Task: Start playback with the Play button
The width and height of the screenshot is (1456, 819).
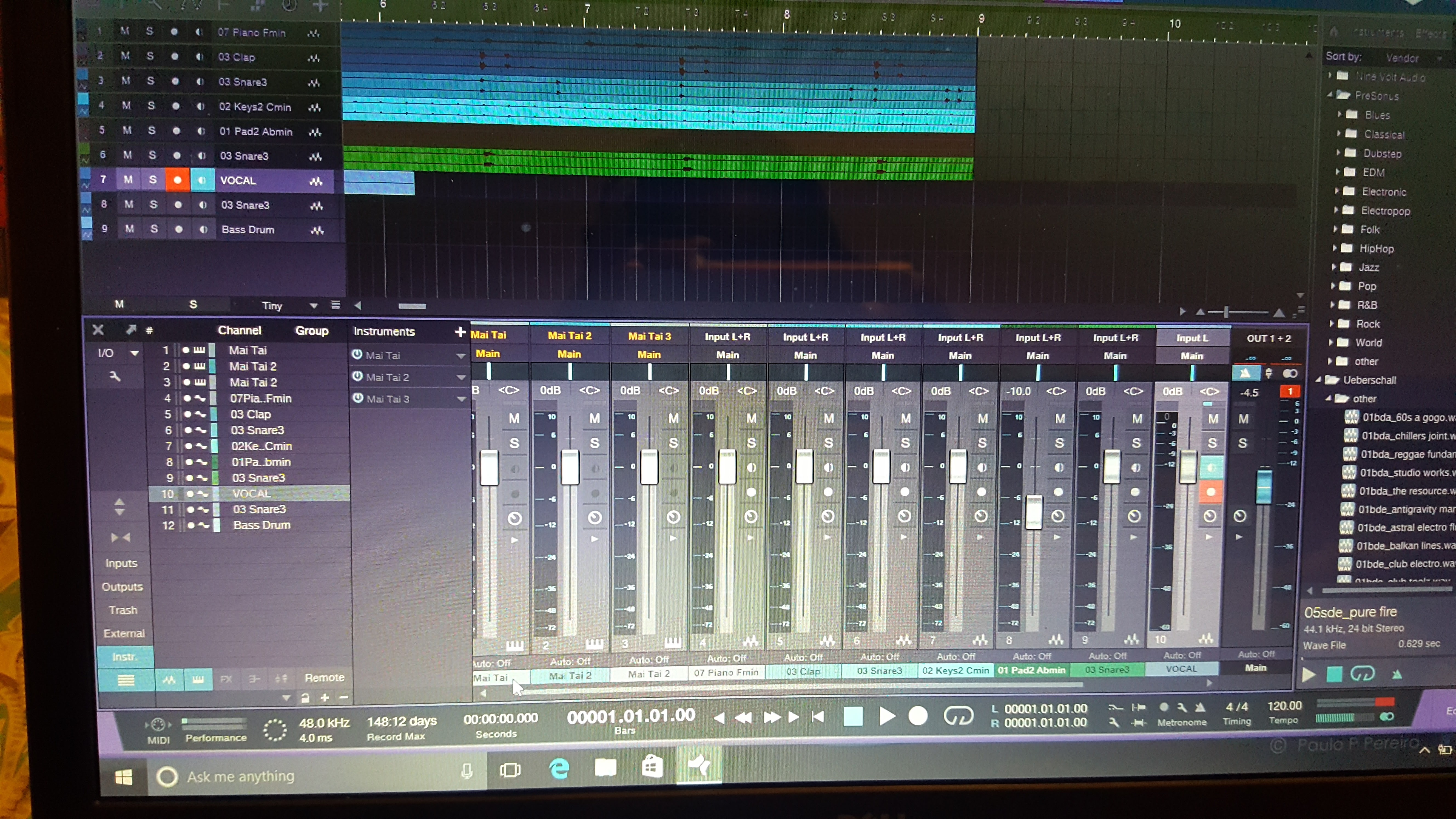Action: click(x=887, y=716)
